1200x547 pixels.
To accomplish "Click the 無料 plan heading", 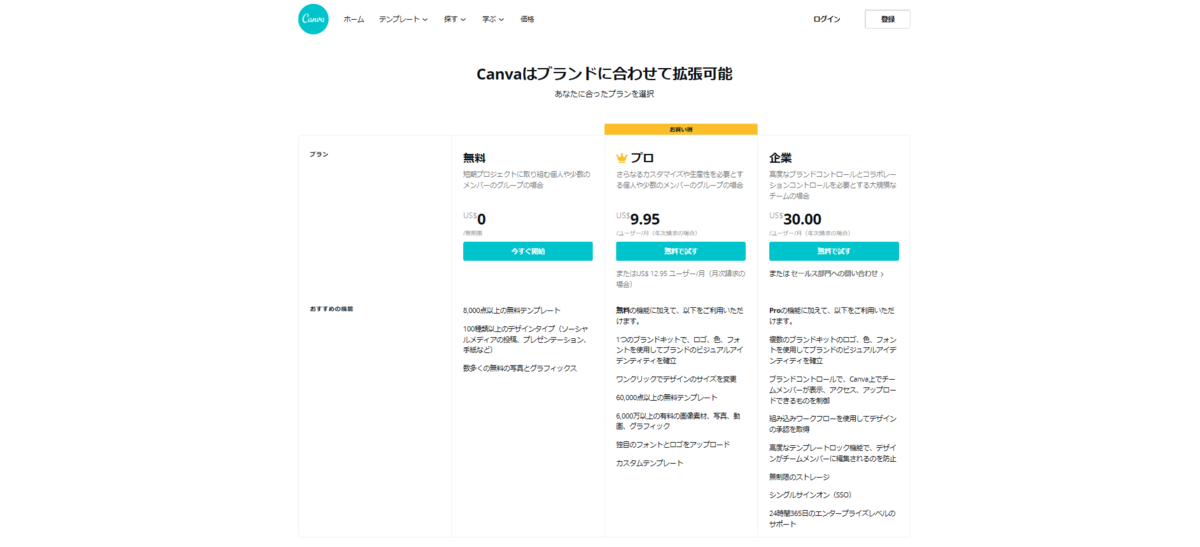I will [474, 158].
